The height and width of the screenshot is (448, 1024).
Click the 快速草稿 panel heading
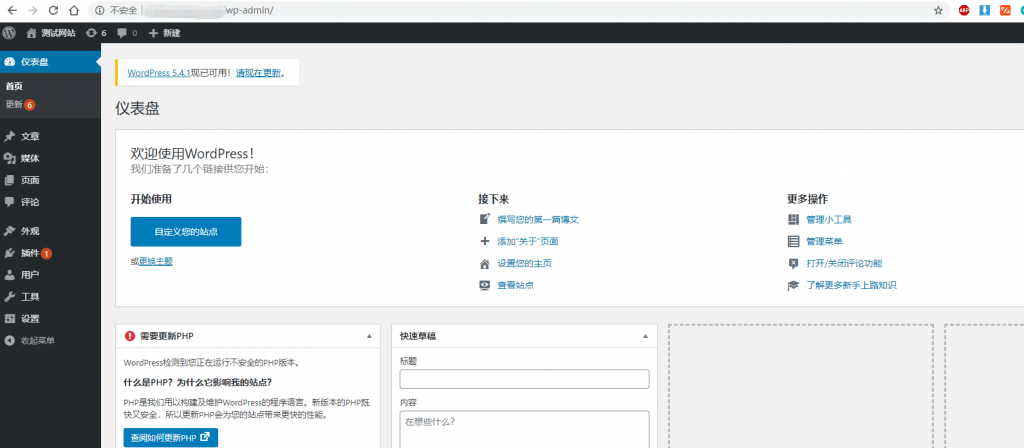tap(418, 336)
